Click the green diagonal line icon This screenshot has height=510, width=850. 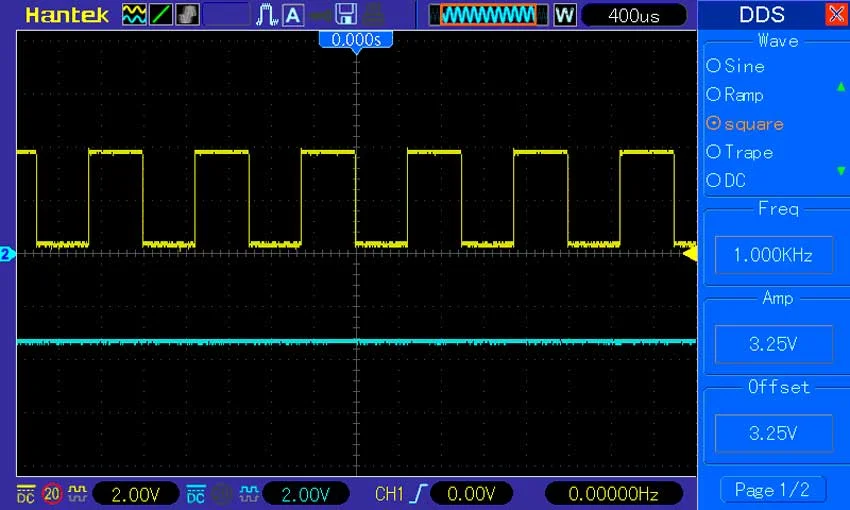pos(161,14)
